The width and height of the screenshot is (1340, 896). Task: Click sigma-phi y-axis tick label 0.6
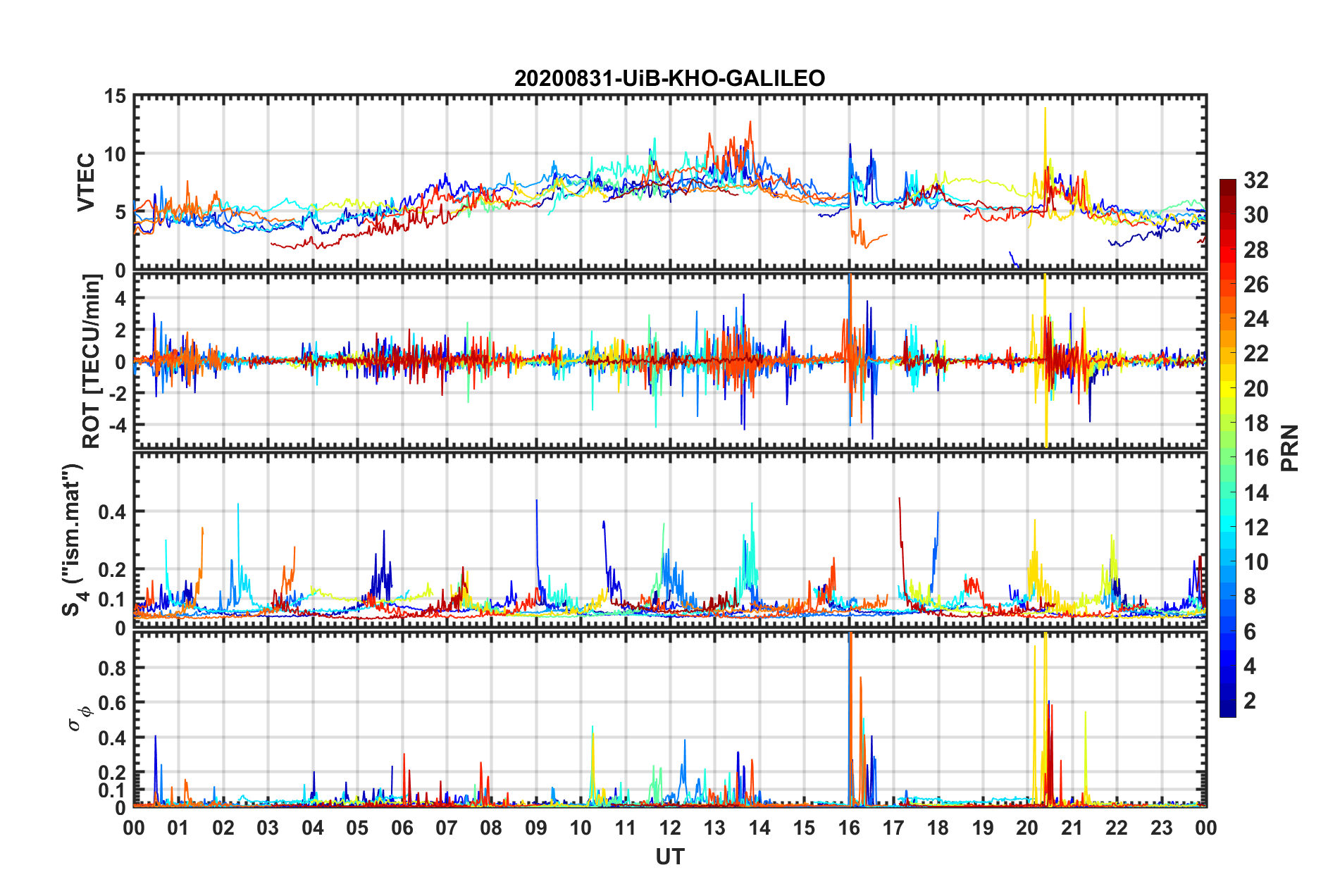[x=112, y=703]
